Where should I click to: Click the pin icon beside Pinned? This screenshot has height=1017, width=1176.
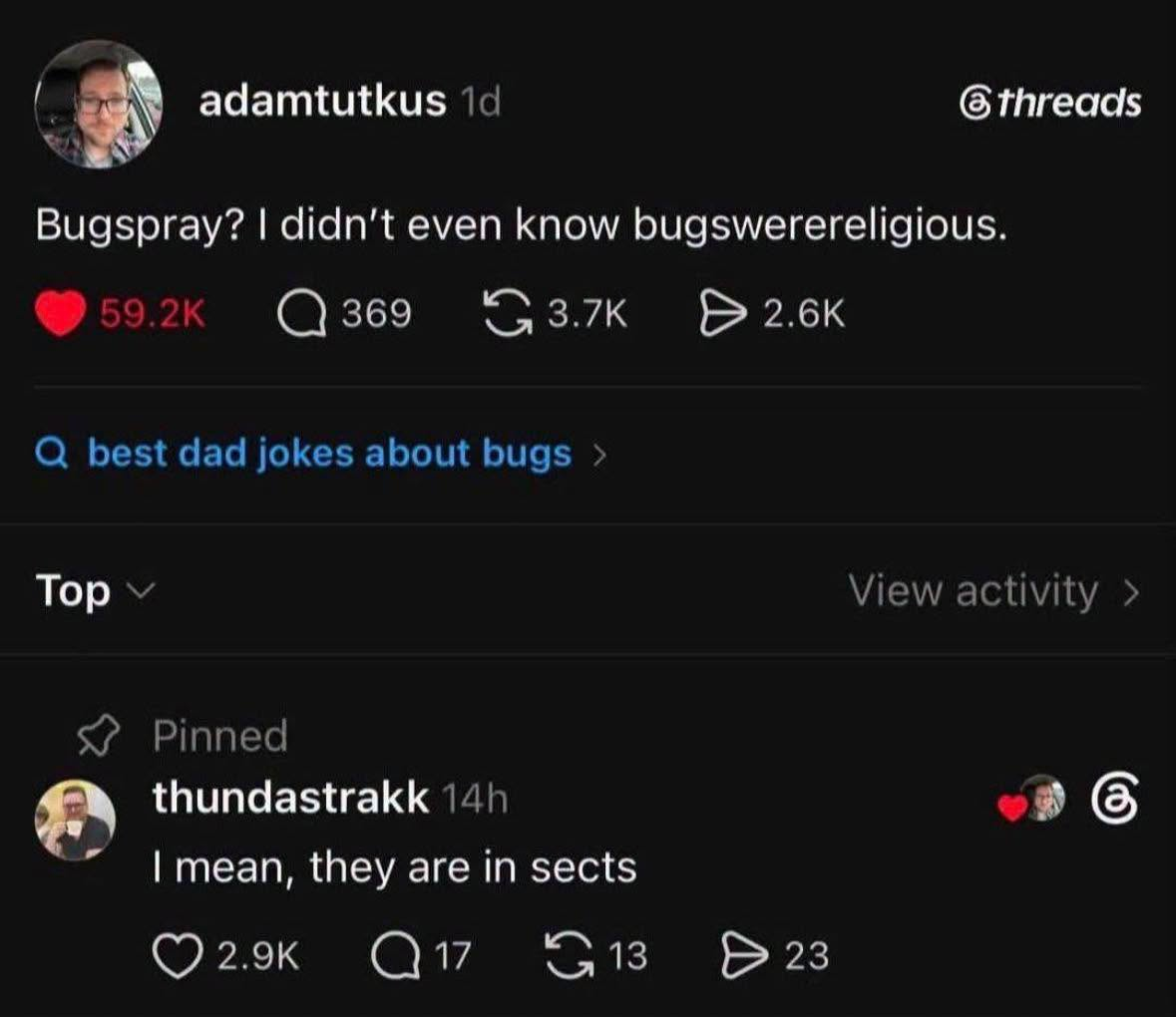coord(99,735)
